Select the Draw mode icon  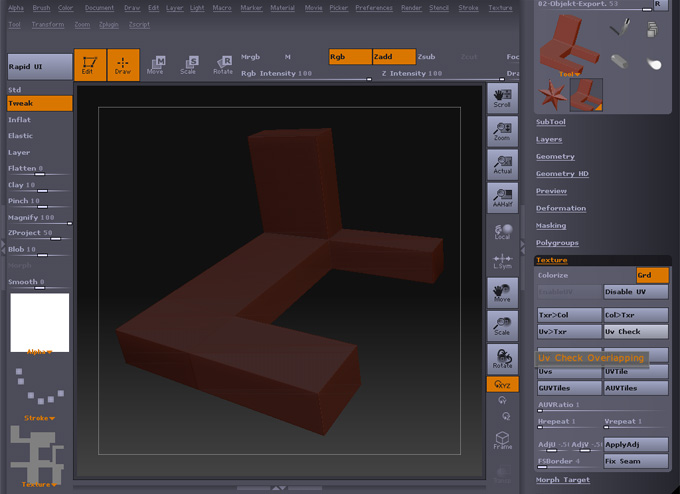[123, 64]
